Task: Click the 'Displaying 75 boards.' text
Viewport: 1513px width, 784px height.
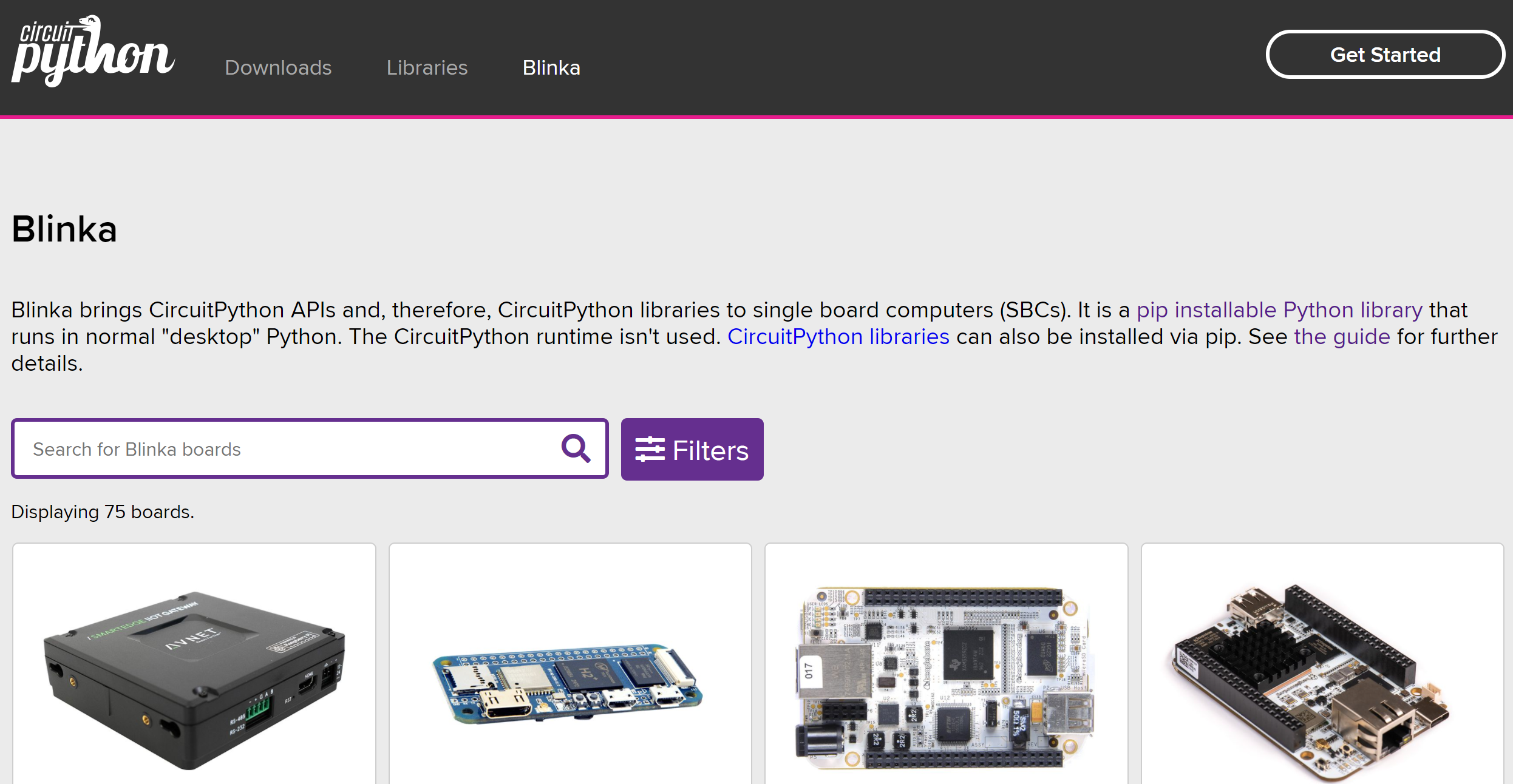Action: point(103,512)
